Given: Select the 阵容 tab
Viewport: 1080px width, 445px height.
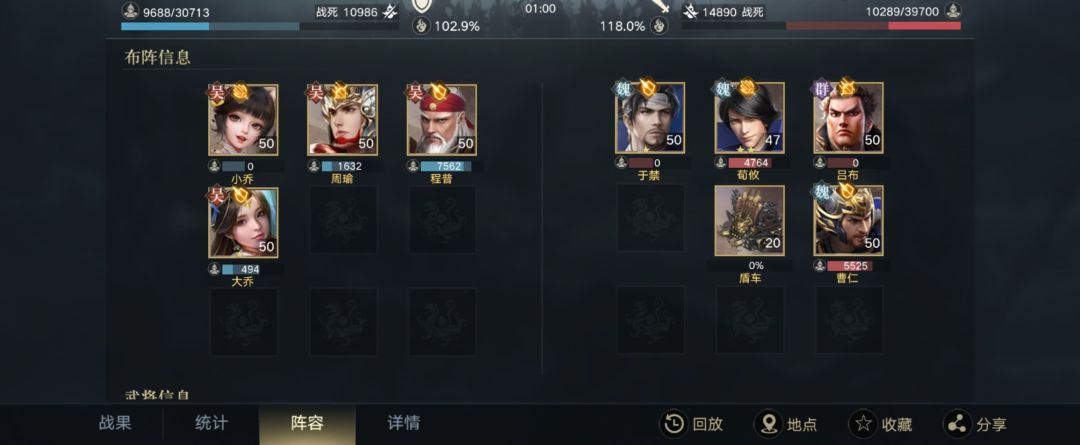Looking at the screenshot, I should (x=307, y=424).
